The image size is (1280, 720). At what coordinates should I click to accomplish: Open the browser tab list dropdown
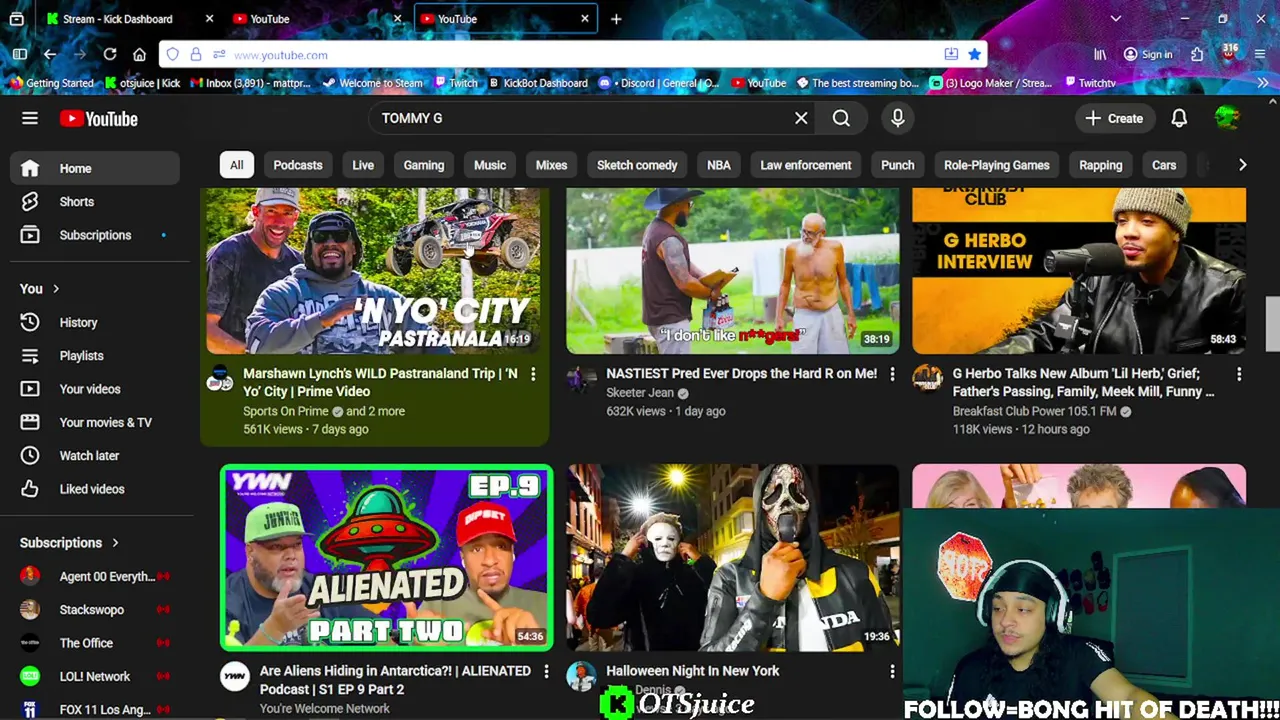tap(1116, 19)
